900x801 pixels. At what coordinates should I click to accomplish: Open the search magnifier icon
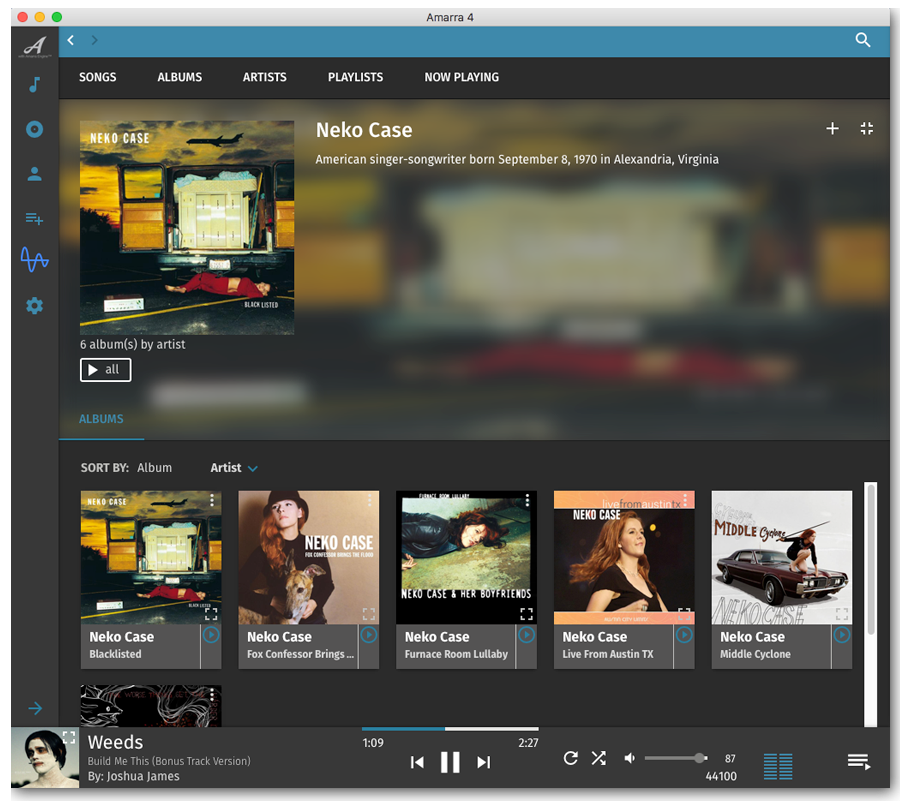[x=863, y=40]
